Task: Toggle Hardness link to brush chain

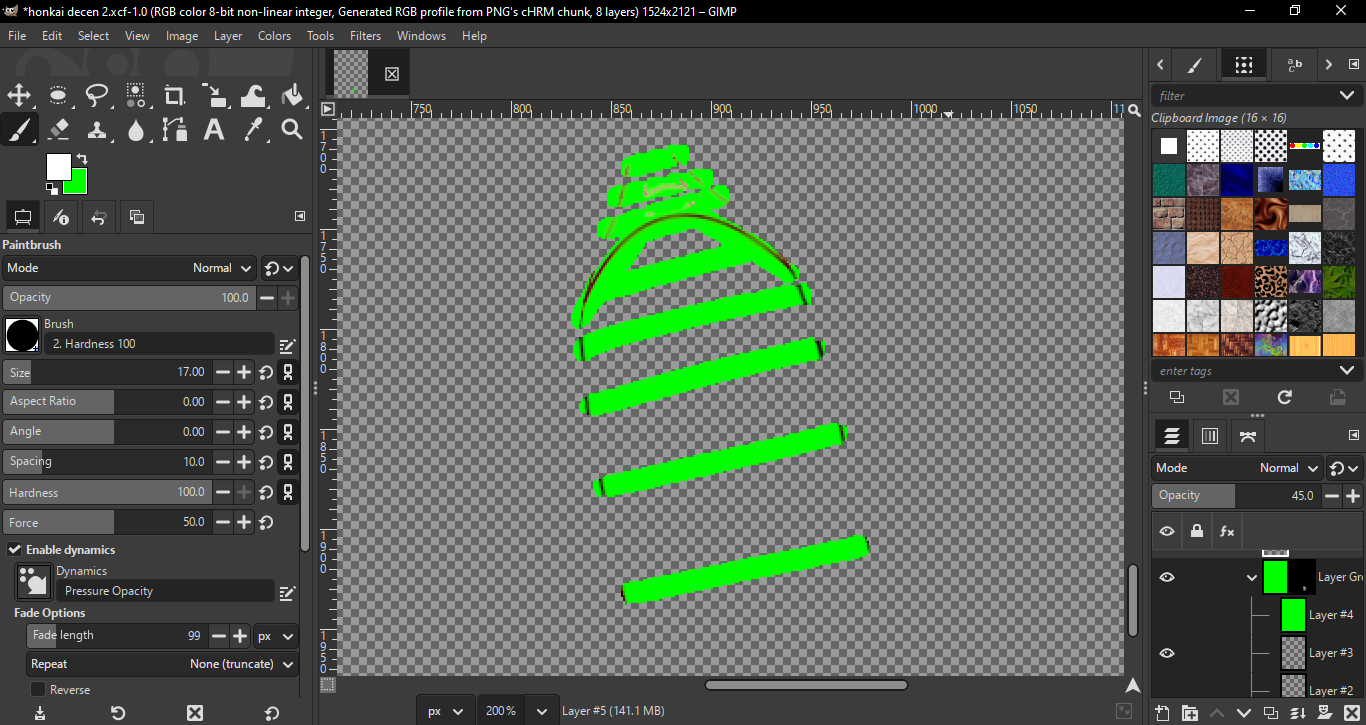Action: 288,492
